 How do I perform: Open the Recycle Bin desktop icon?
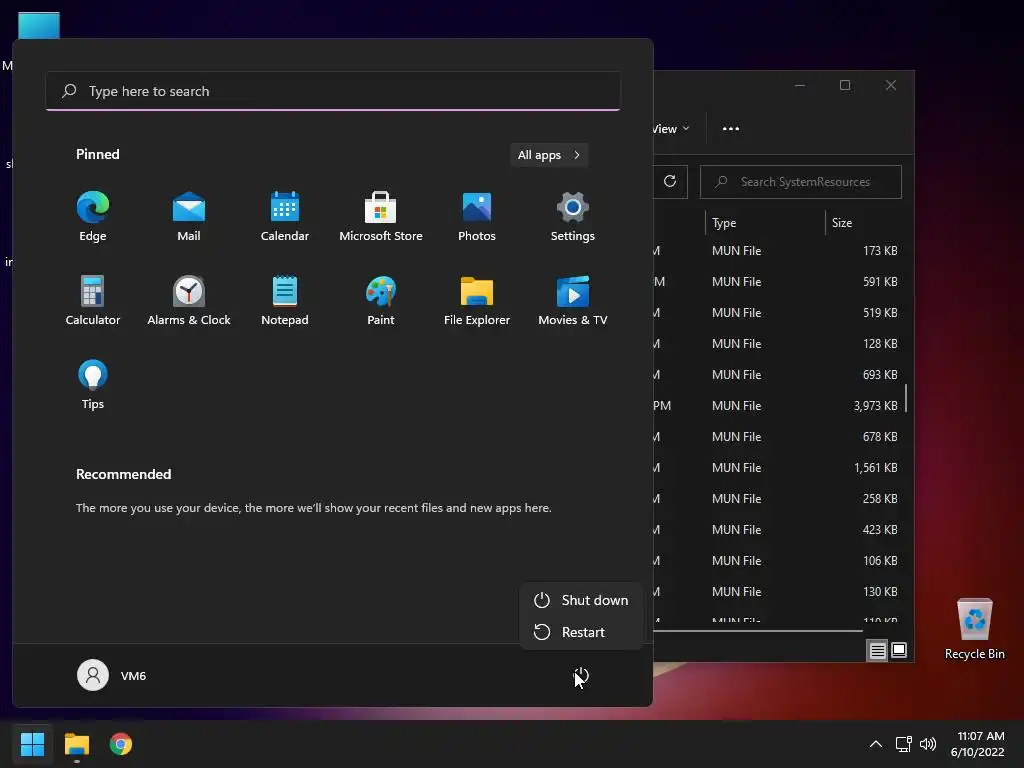[974, 629]
